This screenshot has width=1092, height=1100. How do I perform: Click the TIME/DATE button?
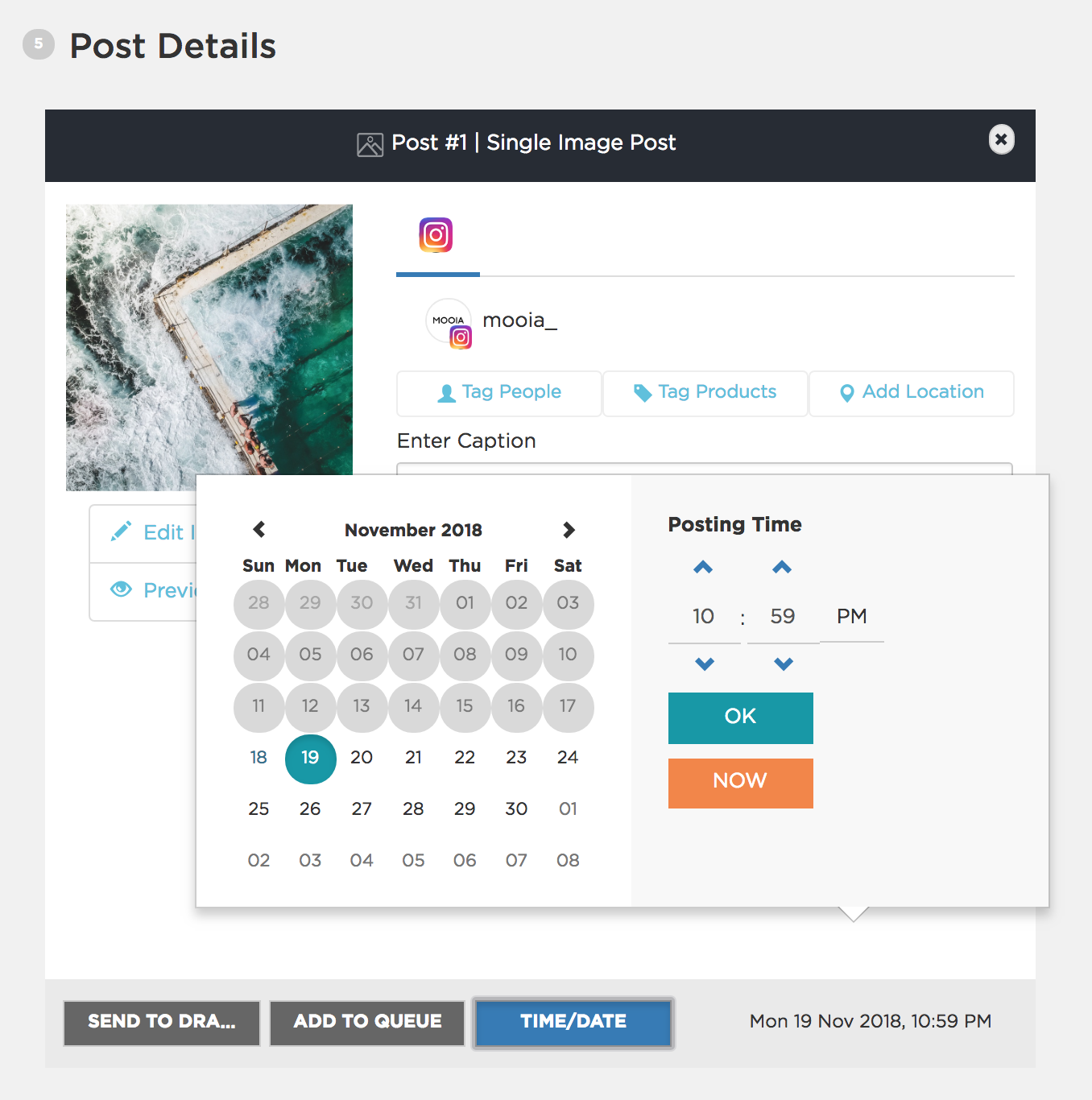[573, 1022]
